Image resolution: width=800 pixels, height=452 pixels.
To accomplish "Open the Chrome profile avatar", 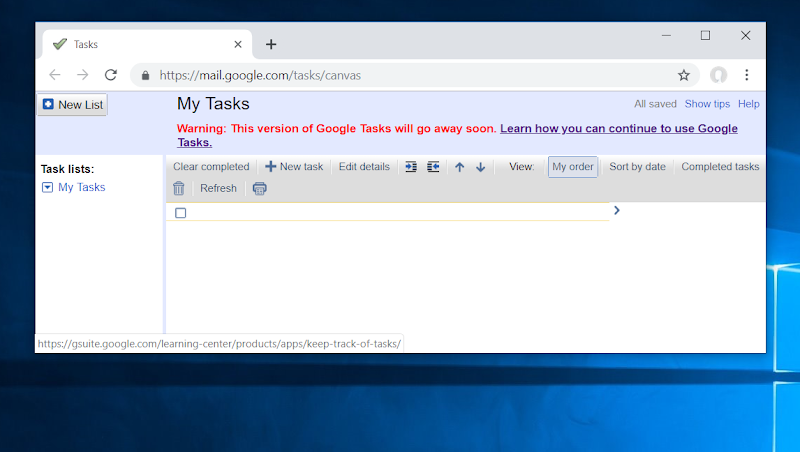I will click(718, 75).
